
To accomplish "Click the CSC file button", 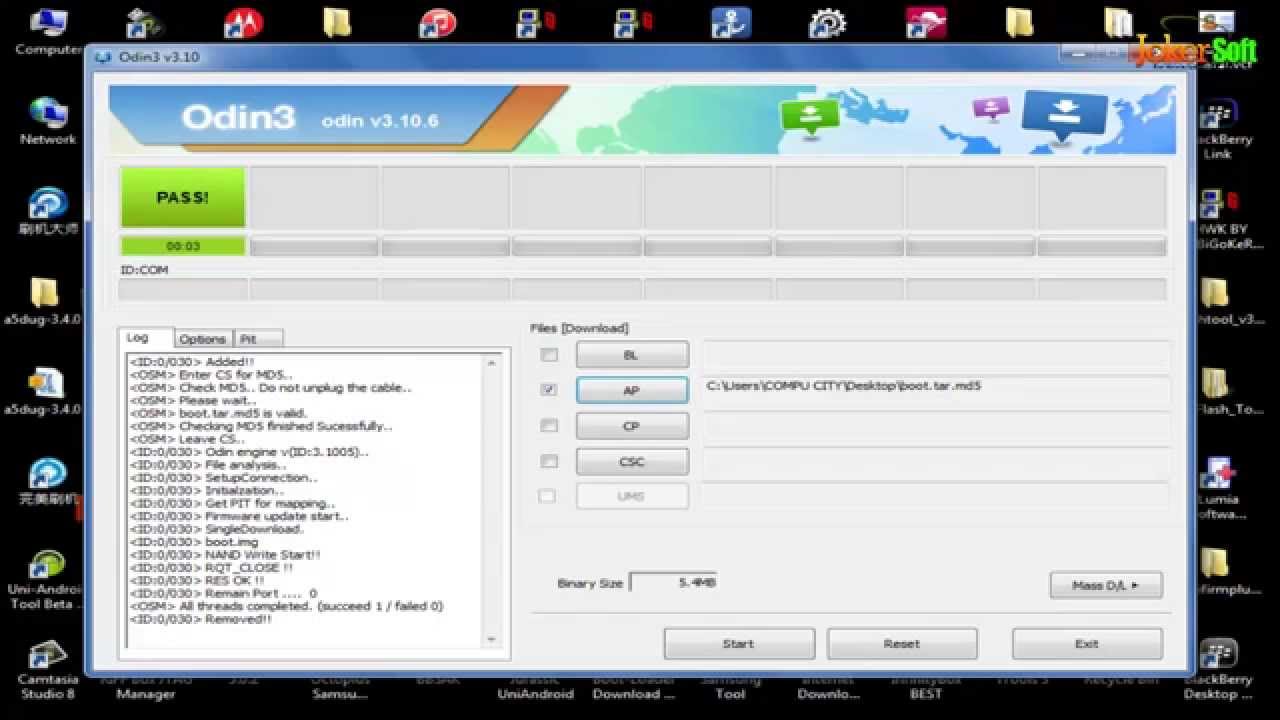I will pos(632,461).
